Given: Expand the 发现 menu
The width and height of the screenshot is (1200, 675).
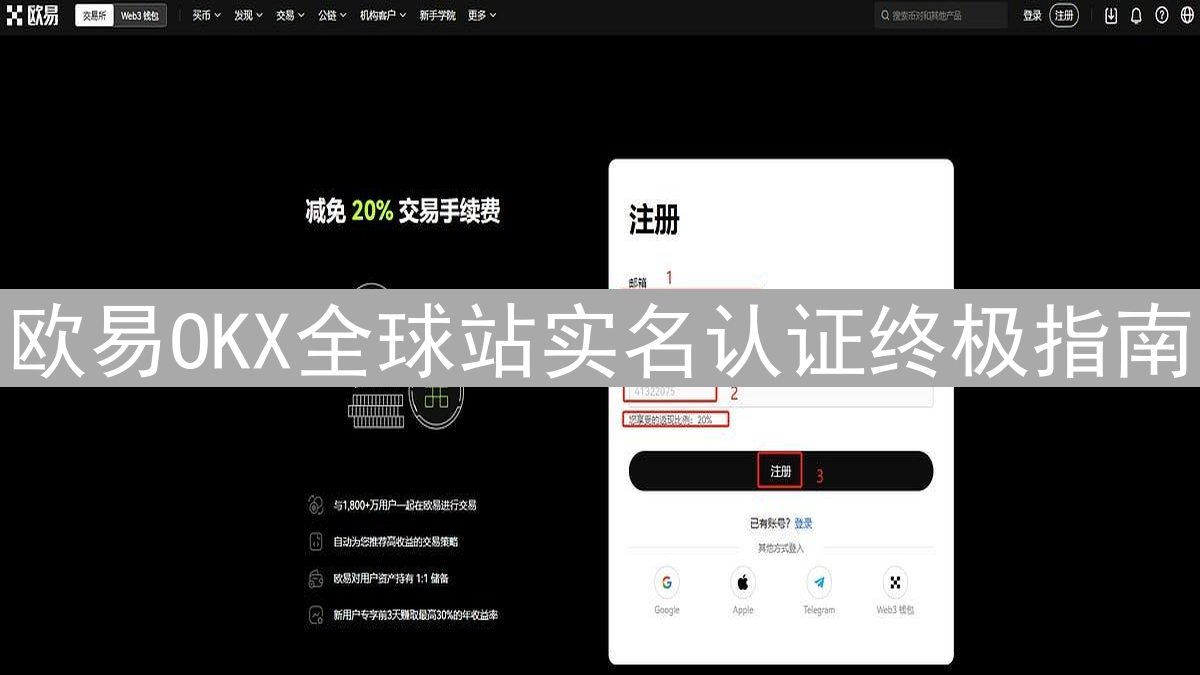Looking at the screenshot, I should (248, 15).
